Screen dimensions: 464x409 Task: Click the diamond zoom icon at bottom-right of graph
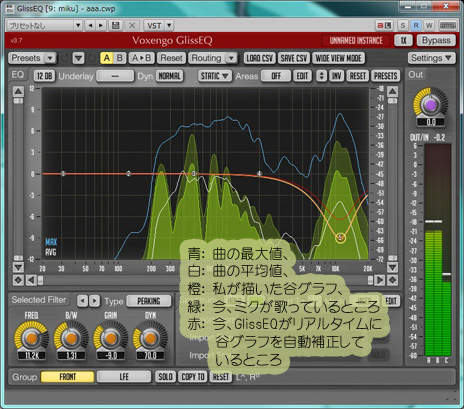[392, 280]
